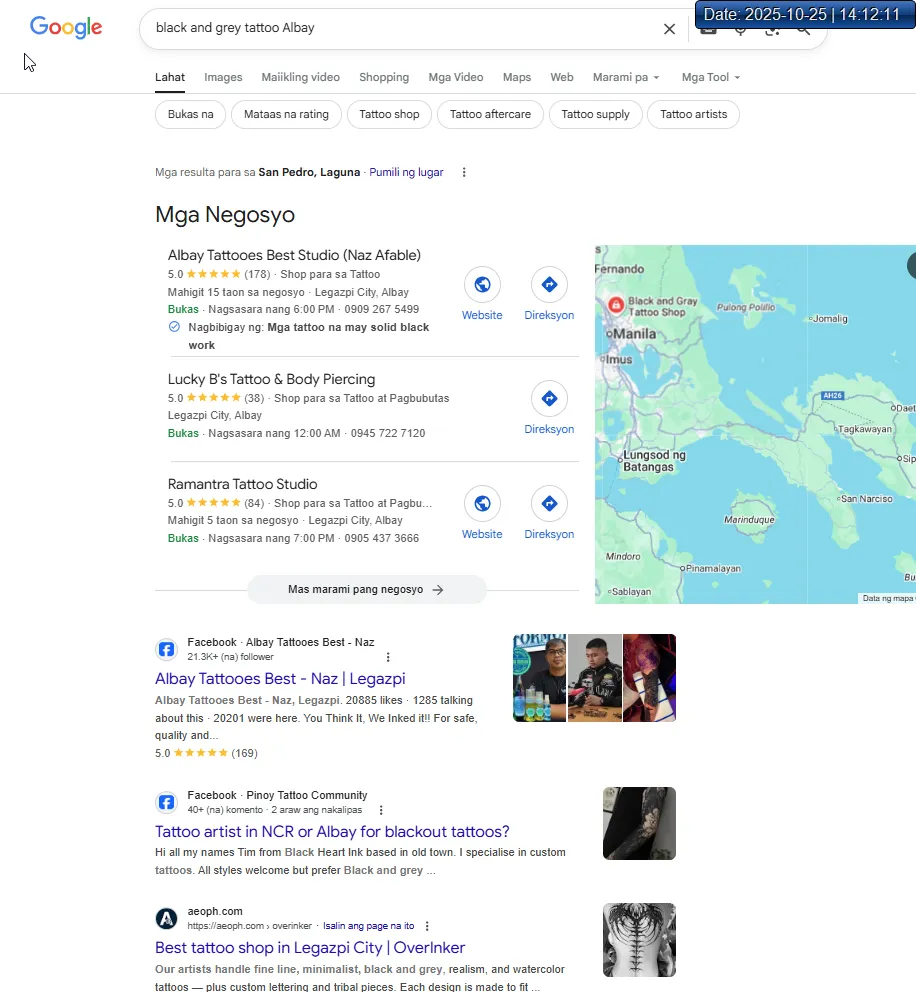The image size is (916, 992).
Task: Toggle the Bukas na filter chip
Action: pos(191,114)
